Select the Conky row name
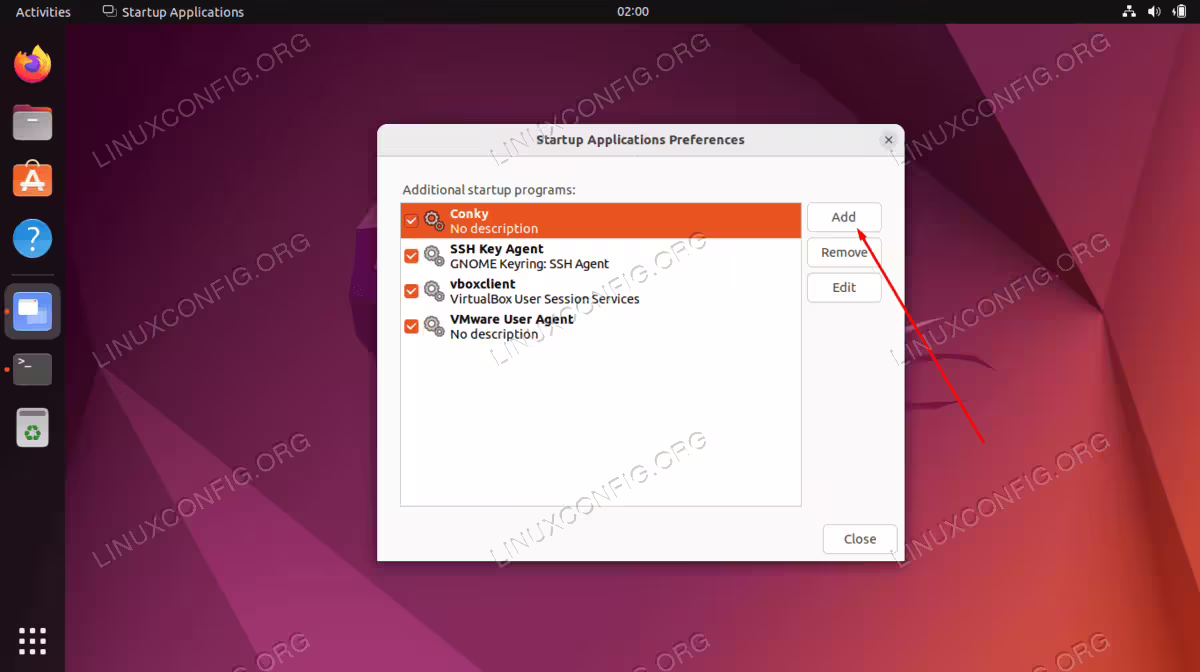Image resolution: width=1200 pixels, height=672 pixels. pos(469,214)
